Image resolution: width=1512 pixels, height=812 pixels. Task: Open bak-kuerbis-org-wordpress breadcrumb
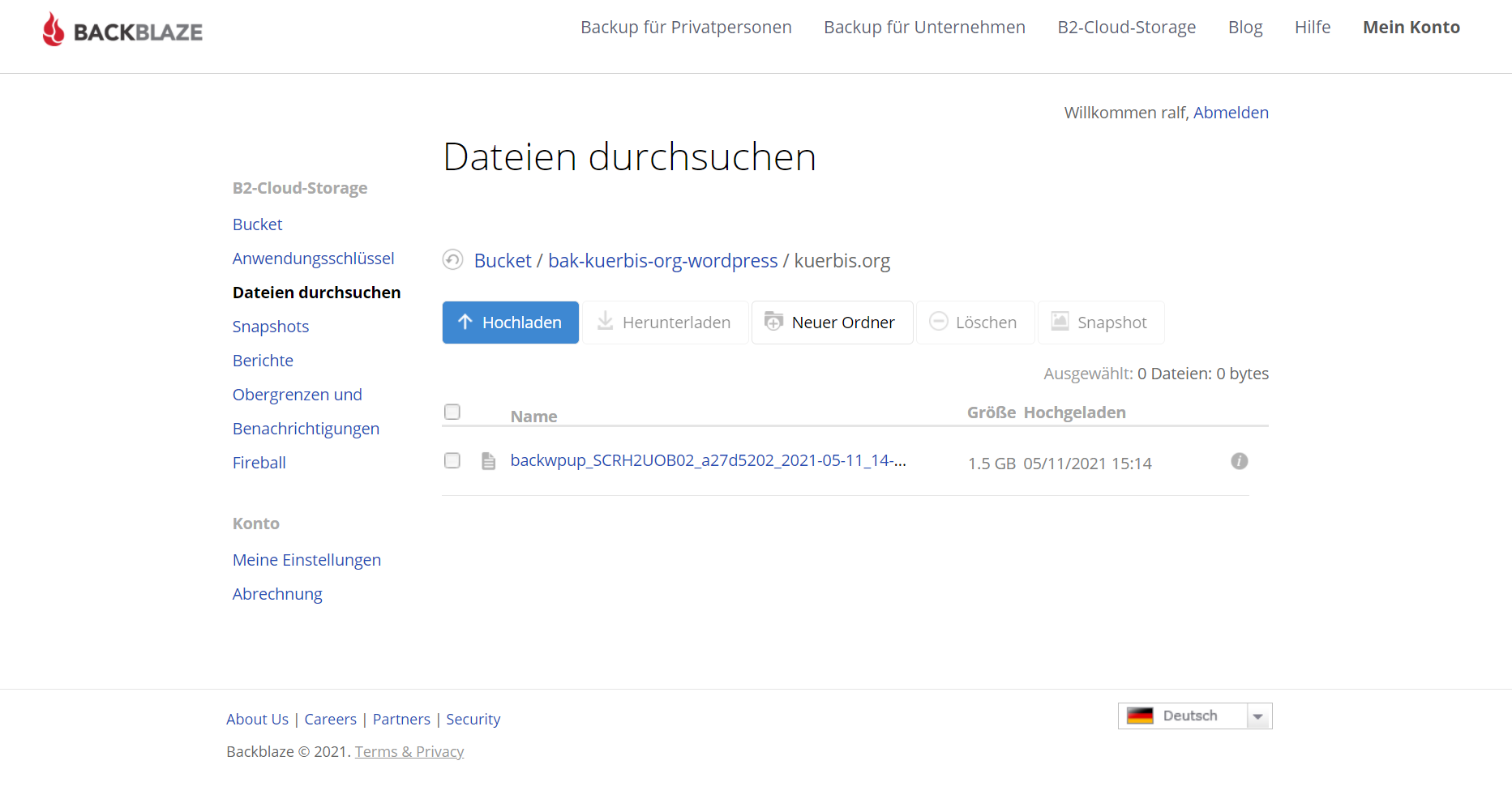pos(662,261)
